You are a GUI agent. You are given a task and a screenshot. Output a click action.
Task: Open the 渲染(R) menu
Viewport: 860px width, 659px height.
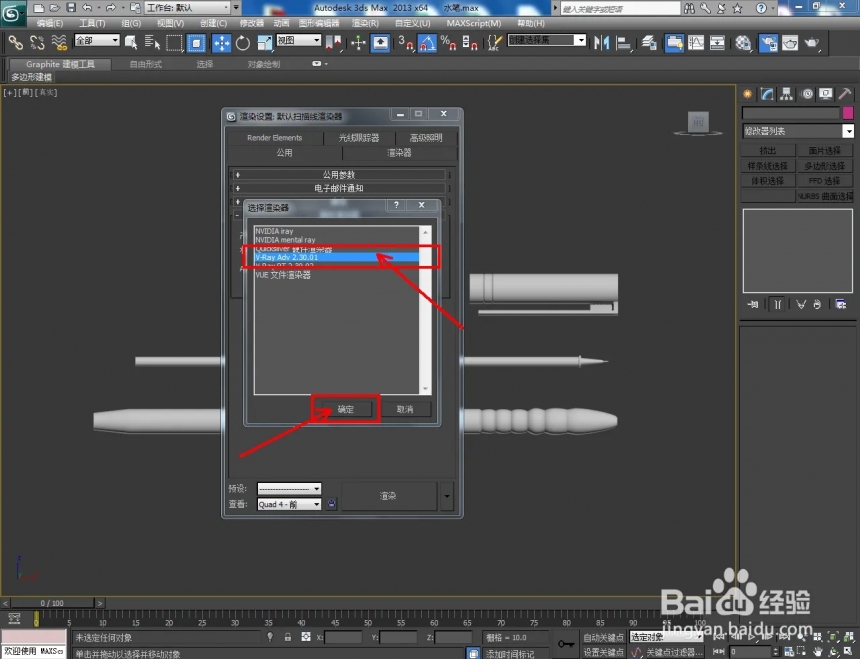click(x=365, y=23)
